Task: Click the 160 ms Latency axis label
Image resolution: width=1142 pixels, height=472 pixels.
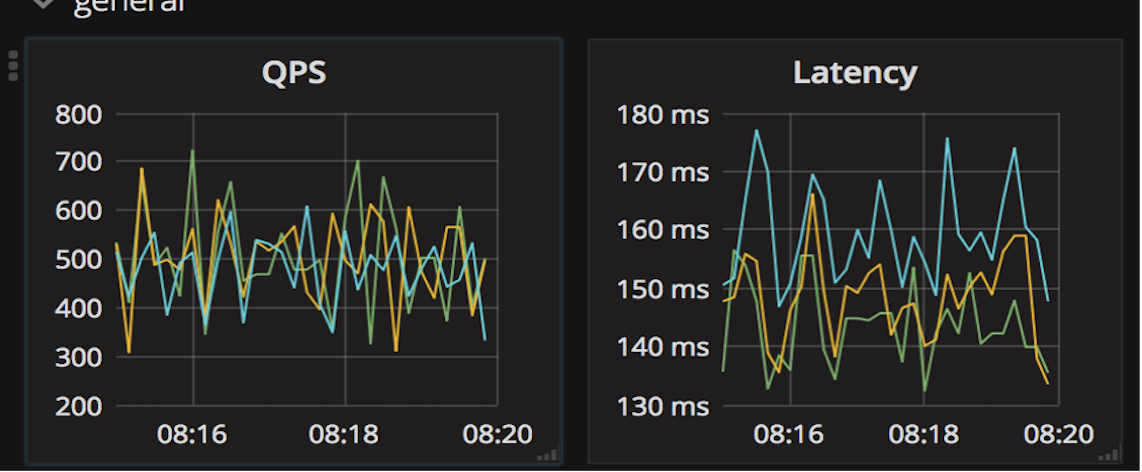Action: point(663,231)
